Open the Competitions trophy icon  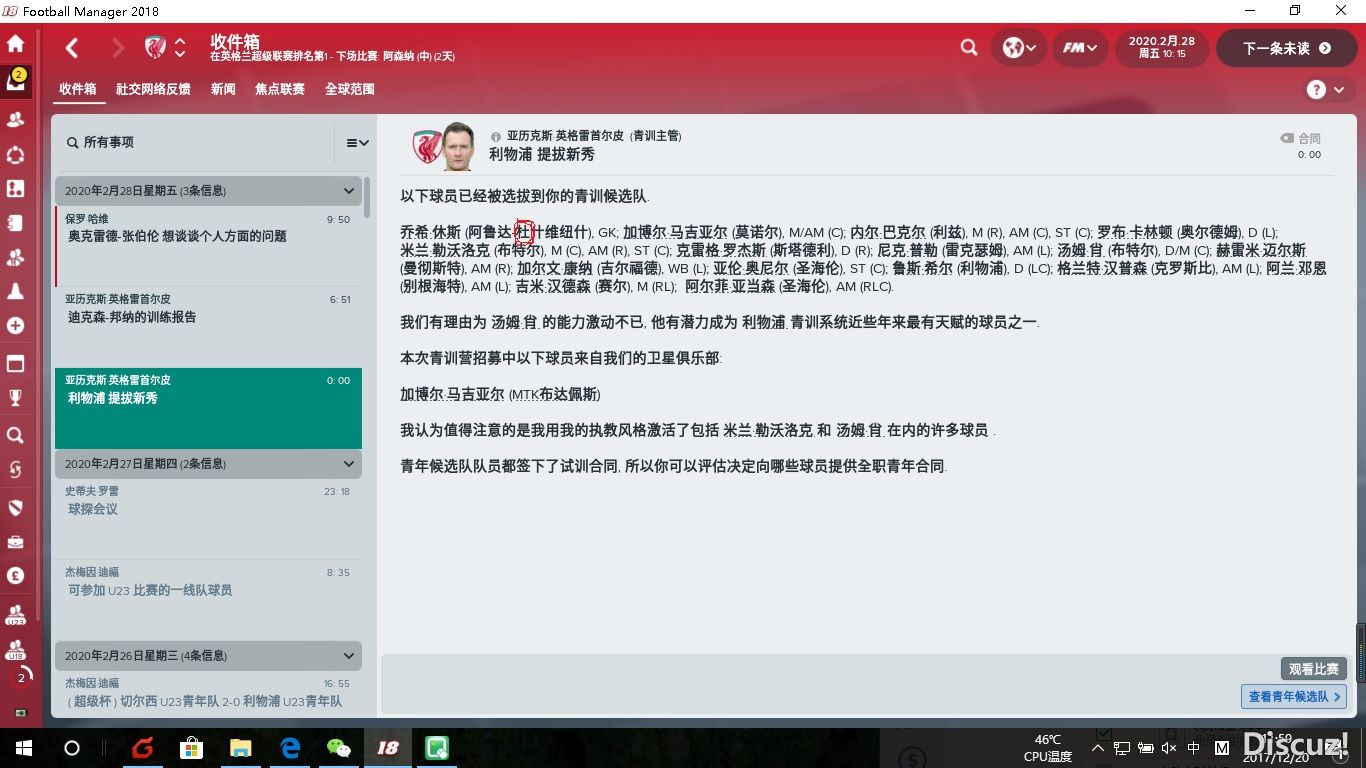click(15, 398)
